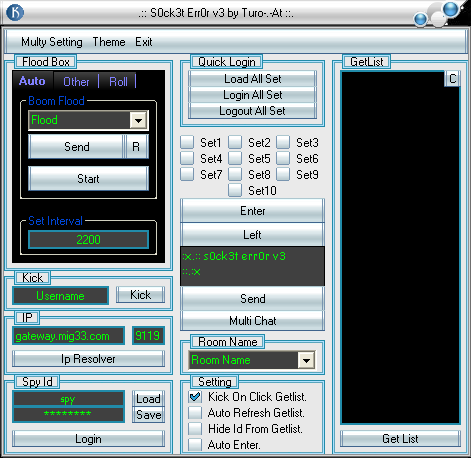Check the Set8 checkbox
The height and width of the screenshot is (458, 471).
(235, 174)
